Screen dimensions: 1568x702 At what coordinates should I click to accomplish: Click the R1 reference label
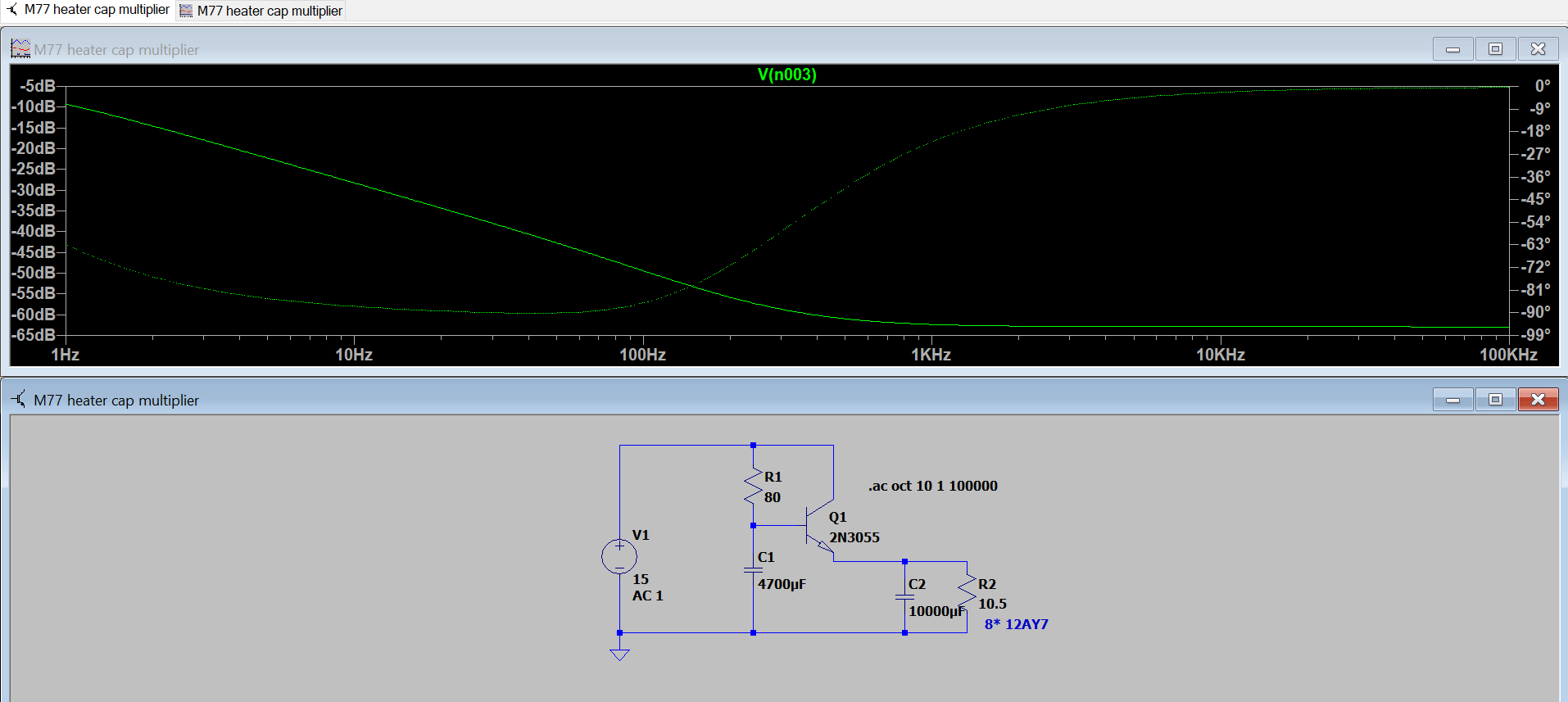click(x=773, y=477)
